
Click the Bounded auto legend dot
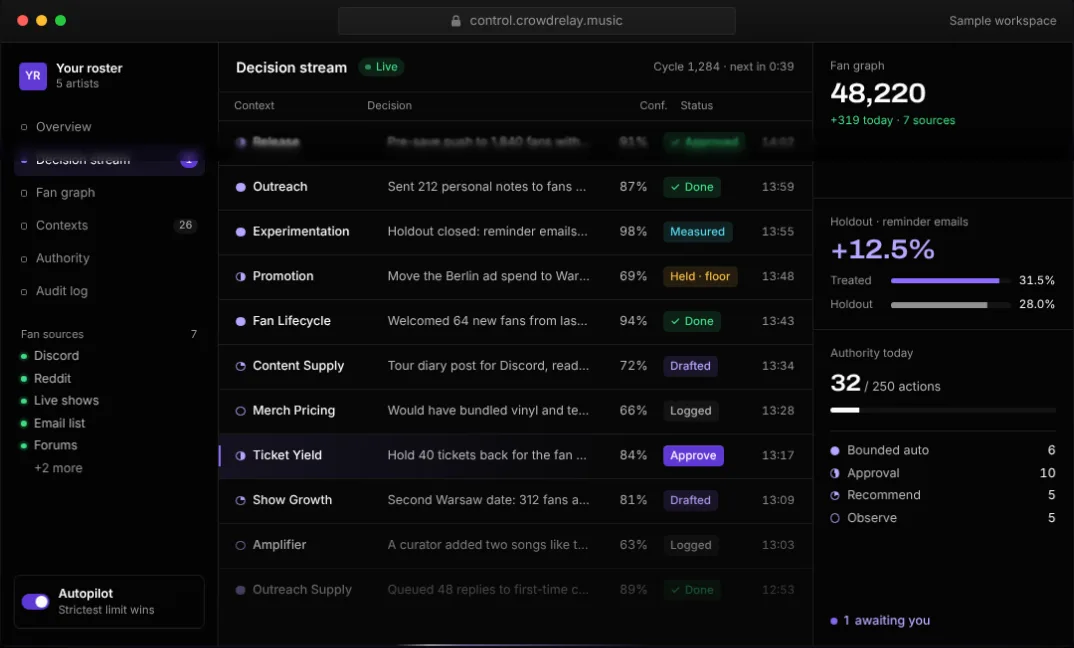click(x=834, y=451)
